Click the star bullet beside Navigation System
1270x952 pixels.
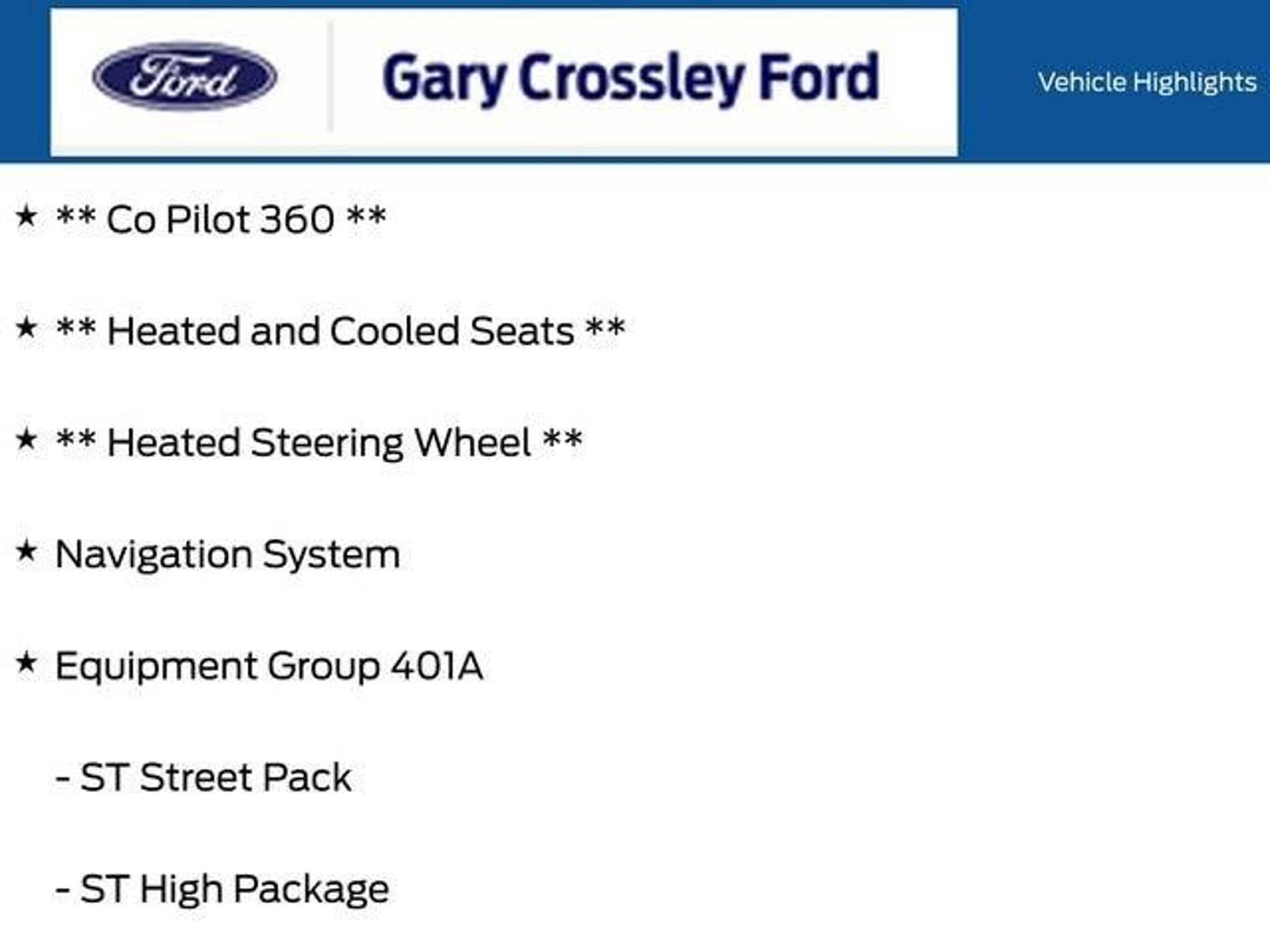click(26, 550)
